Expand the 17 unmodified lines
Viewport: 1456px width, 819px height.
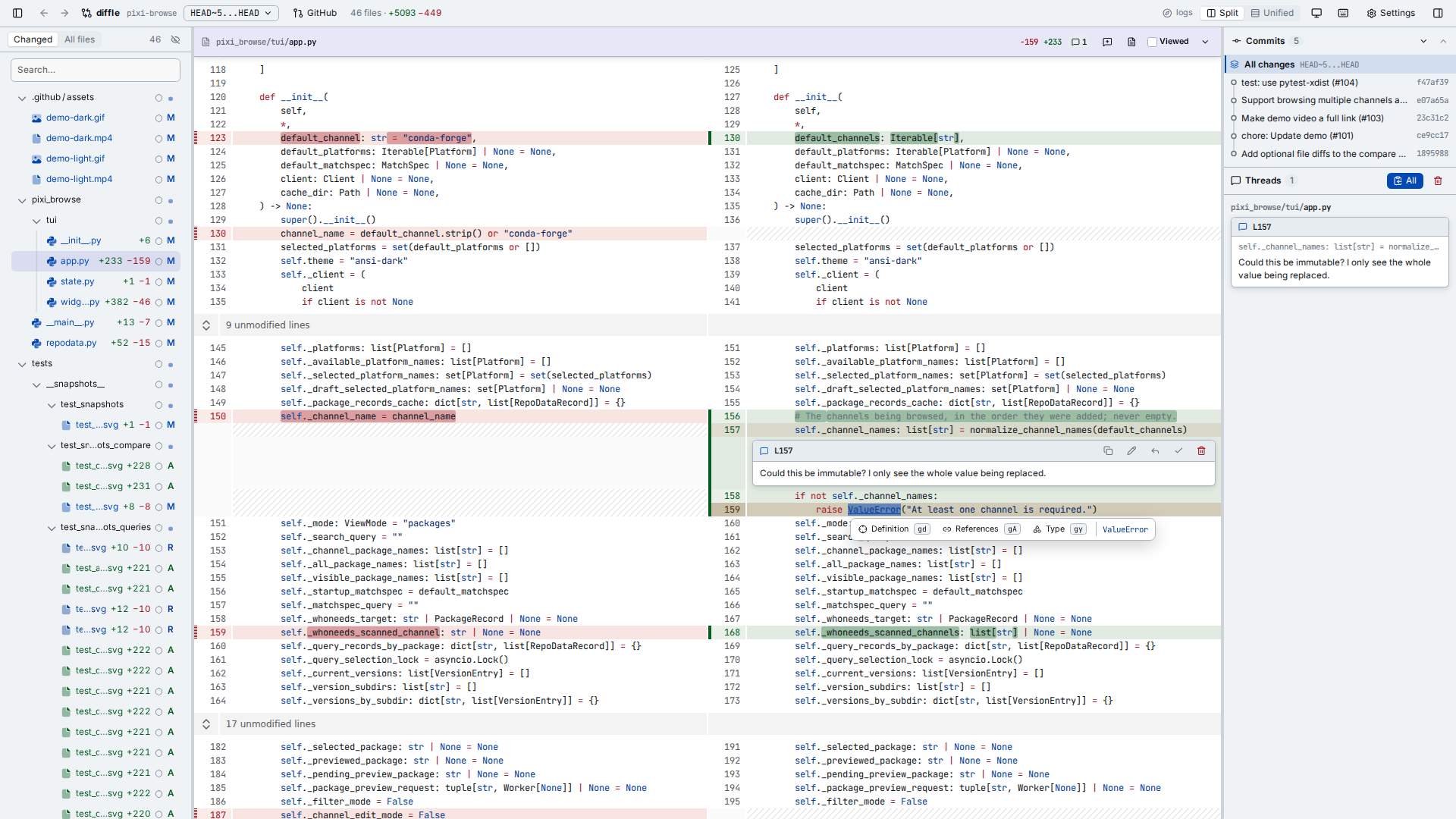pyautogui.click(x=206, y=724)
